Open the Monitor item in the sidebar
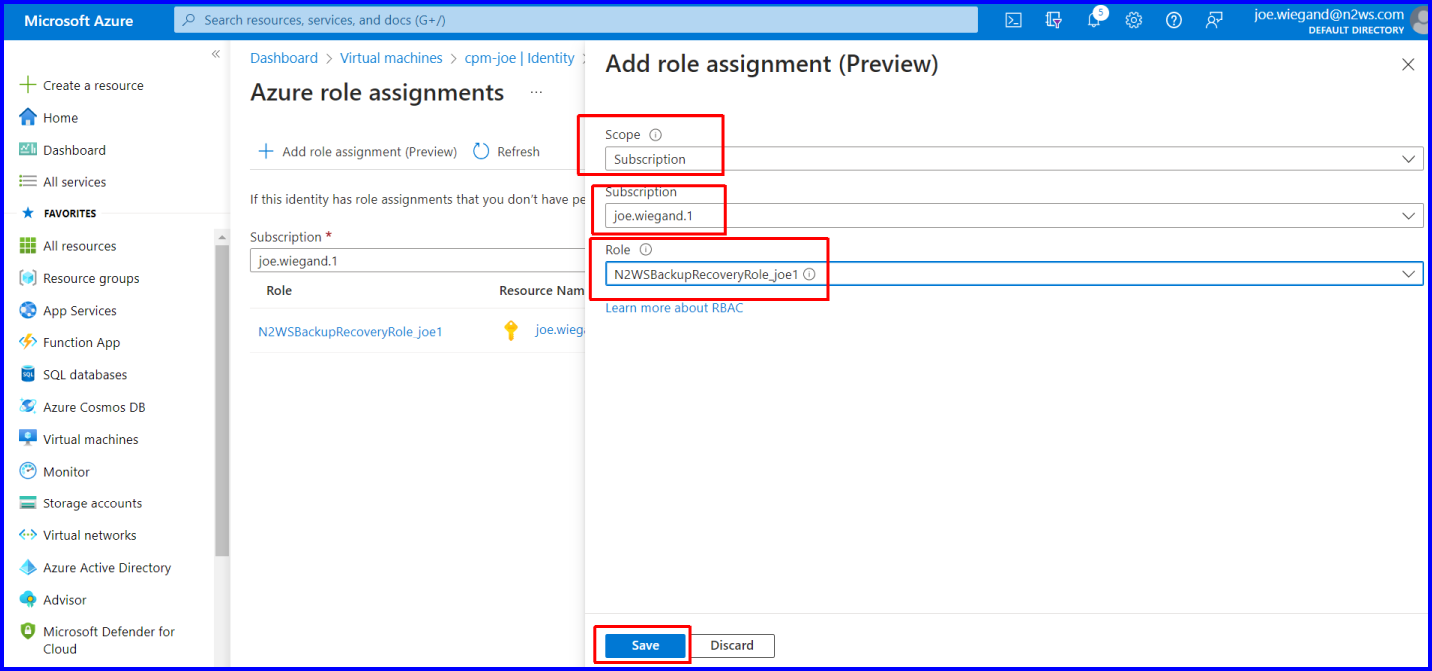 click(66, 471)
